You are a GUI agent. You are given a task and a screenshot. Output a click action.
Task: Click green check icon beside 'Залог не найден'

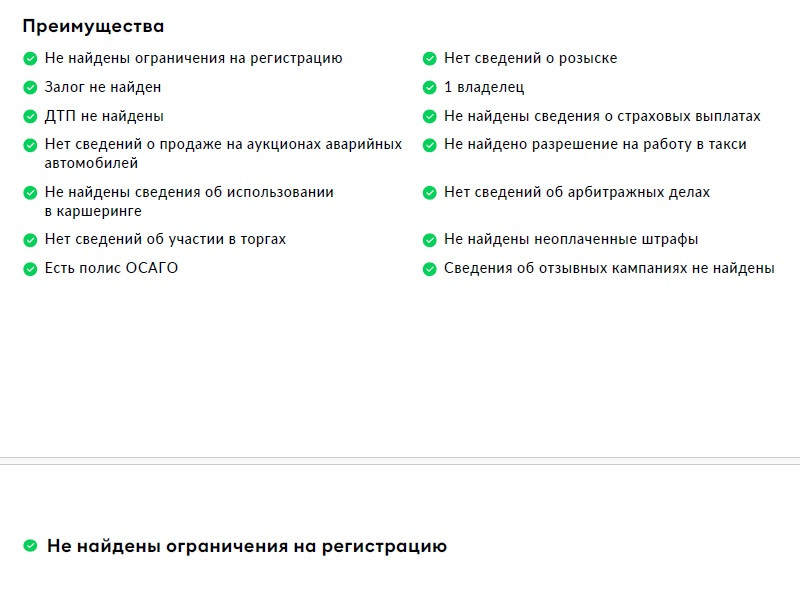[x=30, y=88]
